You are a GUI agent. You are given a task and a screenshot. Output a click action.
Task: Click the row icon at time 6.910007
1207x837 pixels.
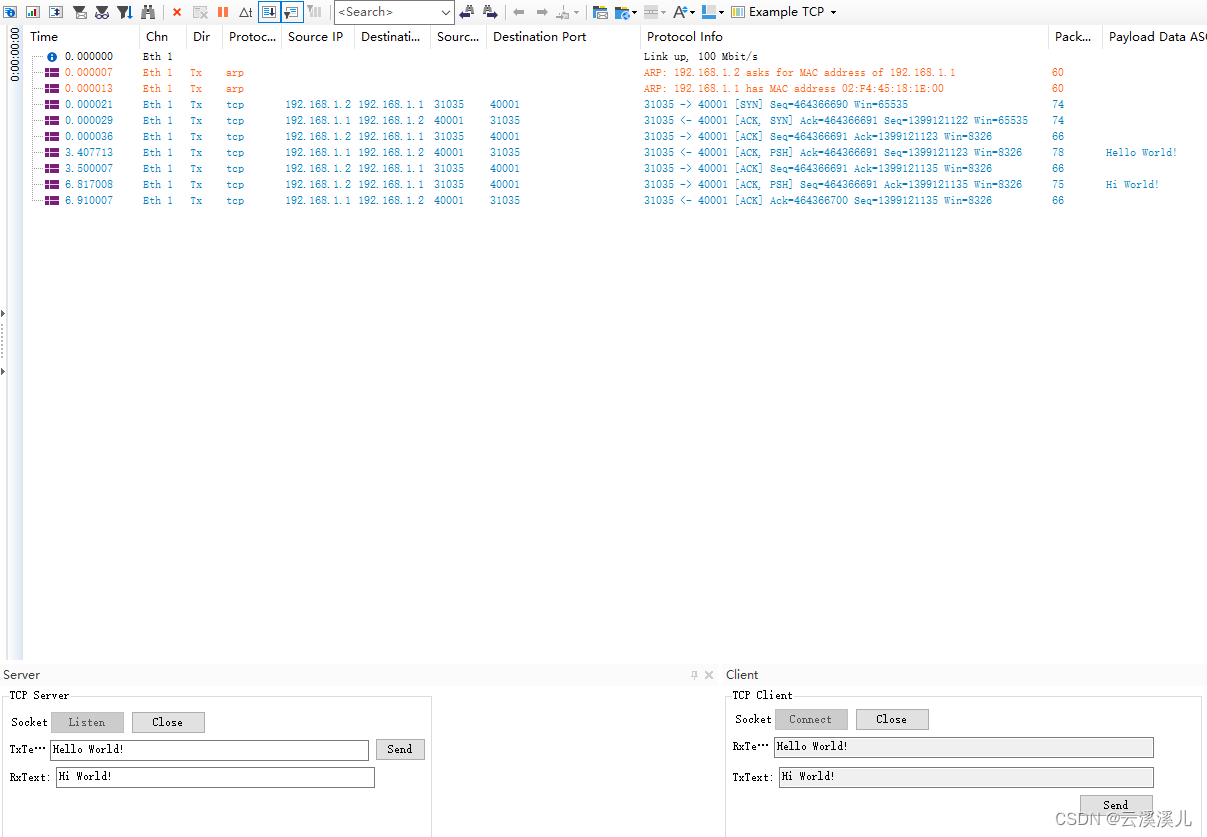pos(52,201)
